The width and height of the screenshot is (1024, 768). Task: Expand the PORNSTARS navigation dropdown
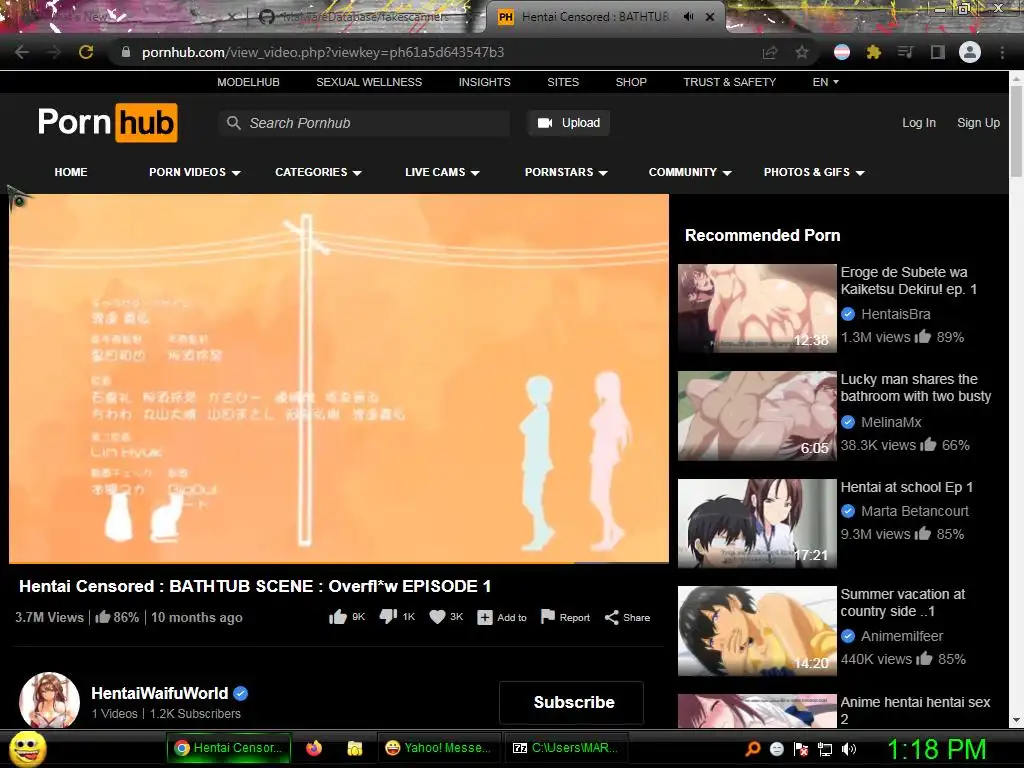point(566,172)
